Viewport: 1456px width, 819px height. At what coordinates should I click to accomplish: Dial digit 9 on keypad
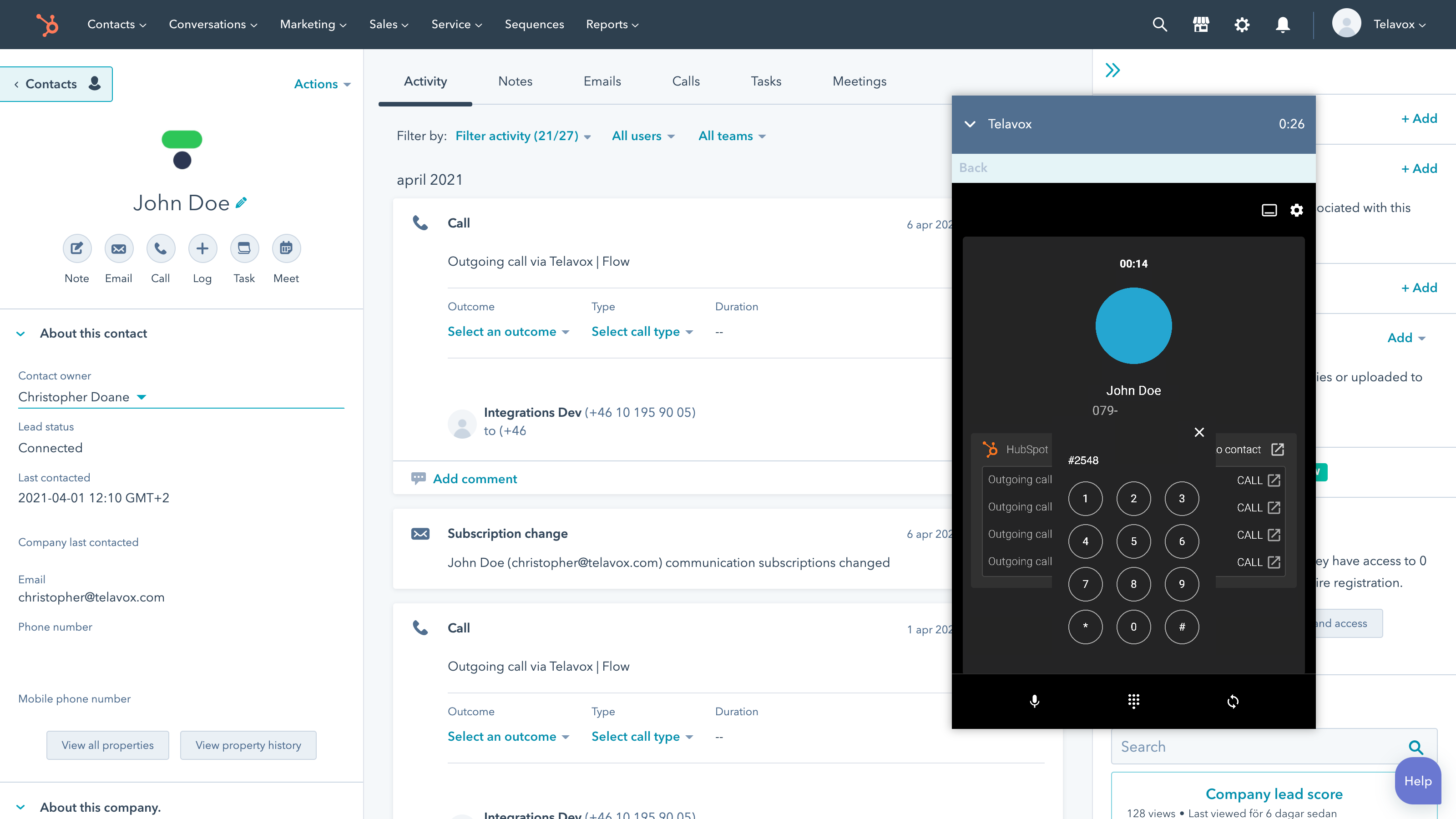(x=1182, y=584)
